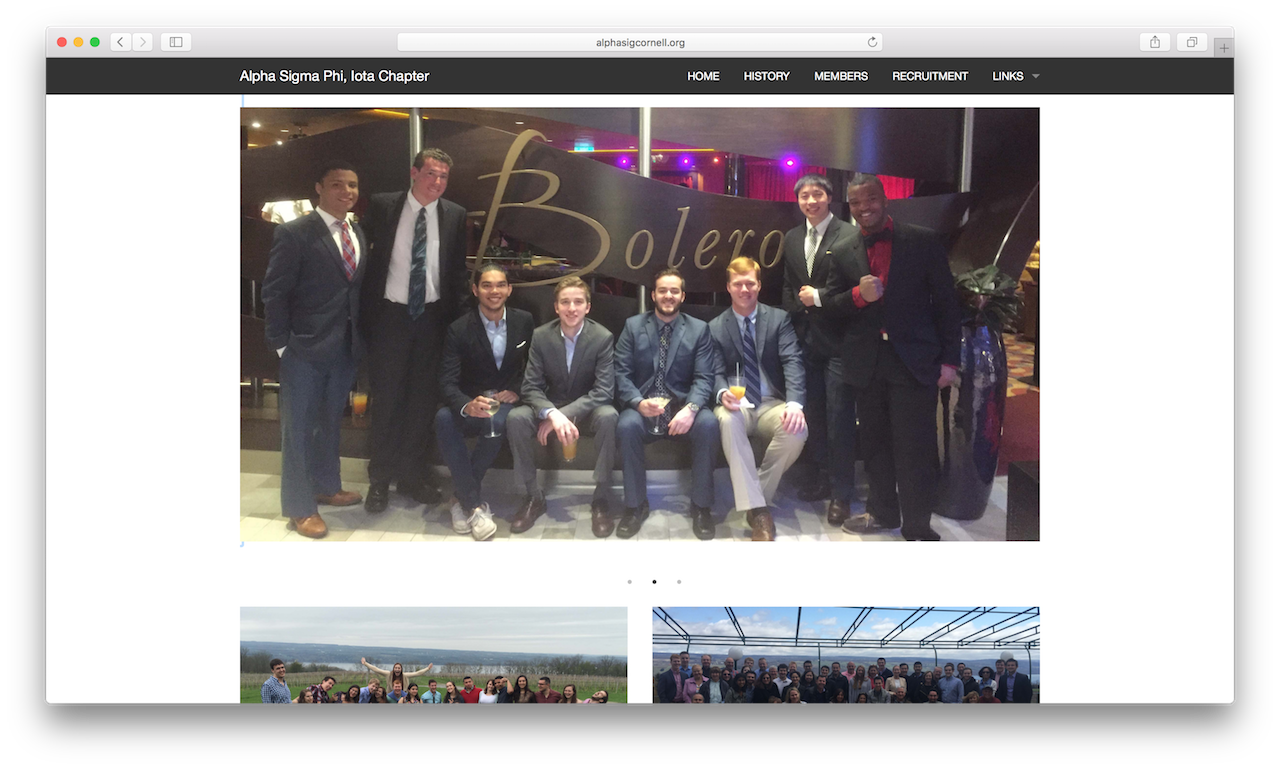Select the first slideshow dot
The height and width of the screenshot is (769, 1280).
pos(629,581)
